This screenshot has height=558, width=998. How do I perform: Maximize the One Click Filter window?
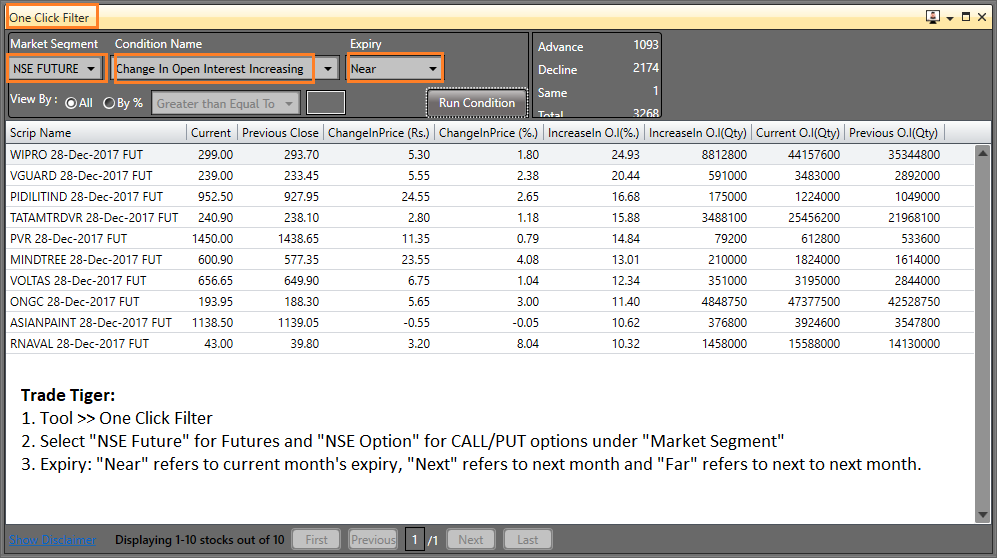[x=966, y=17]
